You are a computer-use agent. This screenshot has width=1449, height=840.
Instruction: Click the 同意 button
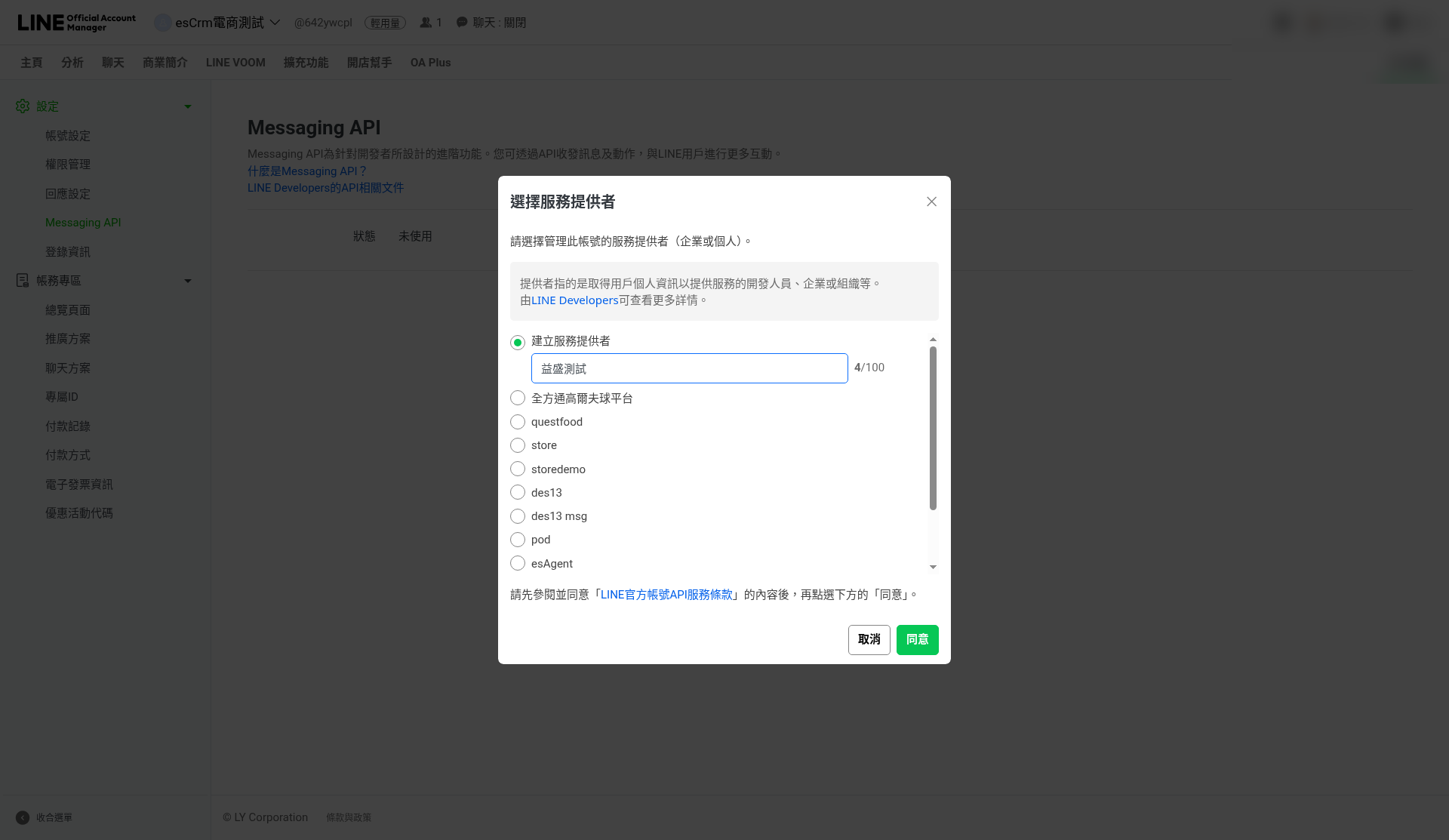click(x=918, y=640)
